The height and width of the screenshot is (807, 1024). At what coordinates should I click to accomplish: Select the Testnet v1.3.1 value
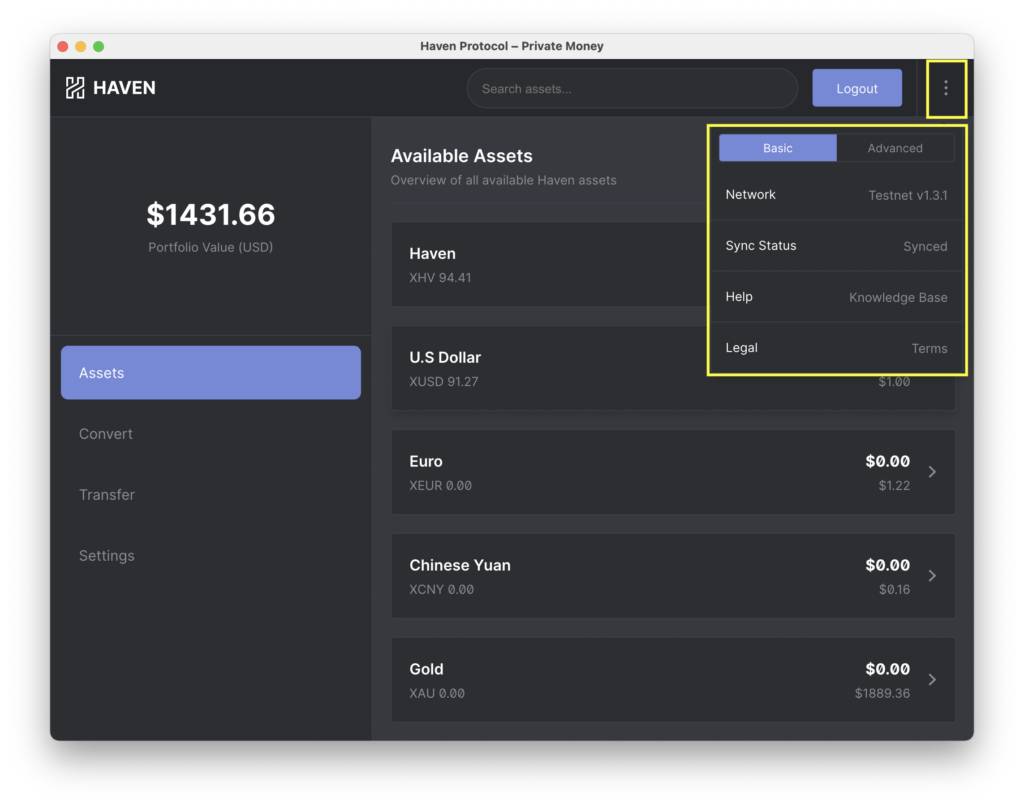[x=908, y=195]
